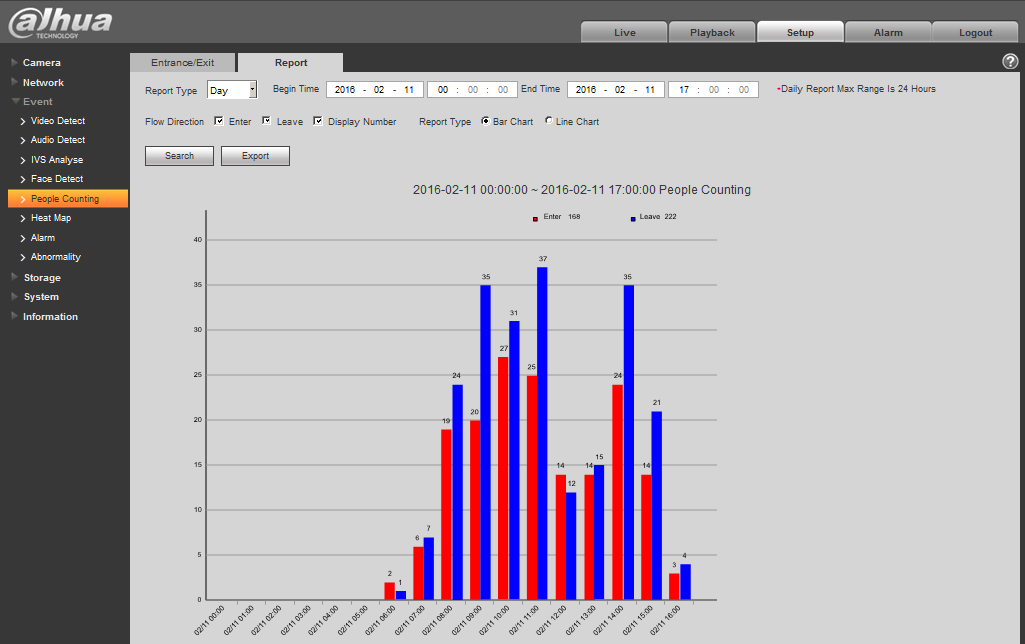Viewport: 1025px width, 644px height.
Task: Select the Line Chart radio button
Action: 548,122
